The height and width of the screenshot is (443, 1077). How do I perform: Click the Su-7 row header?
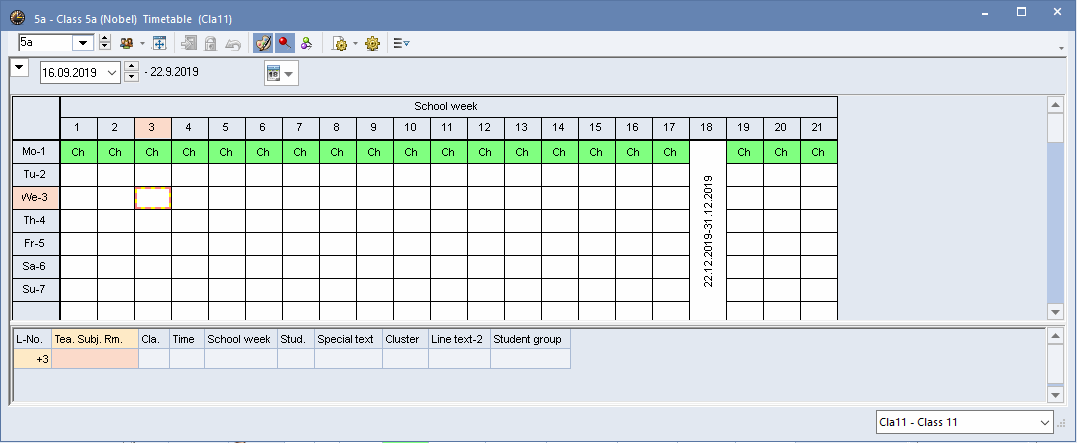coord(36,291)
